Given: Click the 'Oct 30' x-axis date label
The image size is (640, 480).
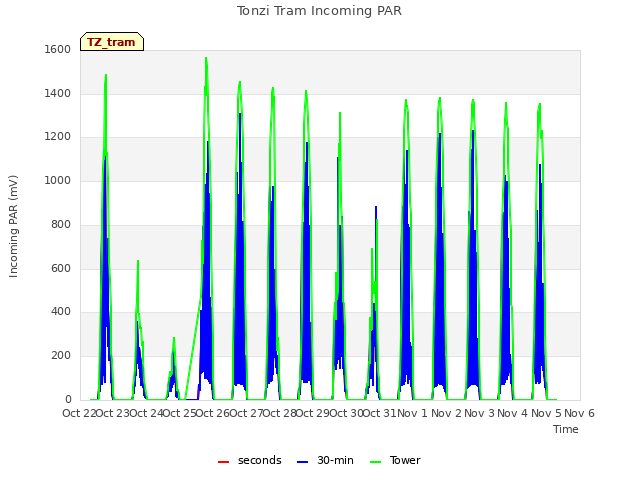Looking at the screenshot, I should pos(346,413).
